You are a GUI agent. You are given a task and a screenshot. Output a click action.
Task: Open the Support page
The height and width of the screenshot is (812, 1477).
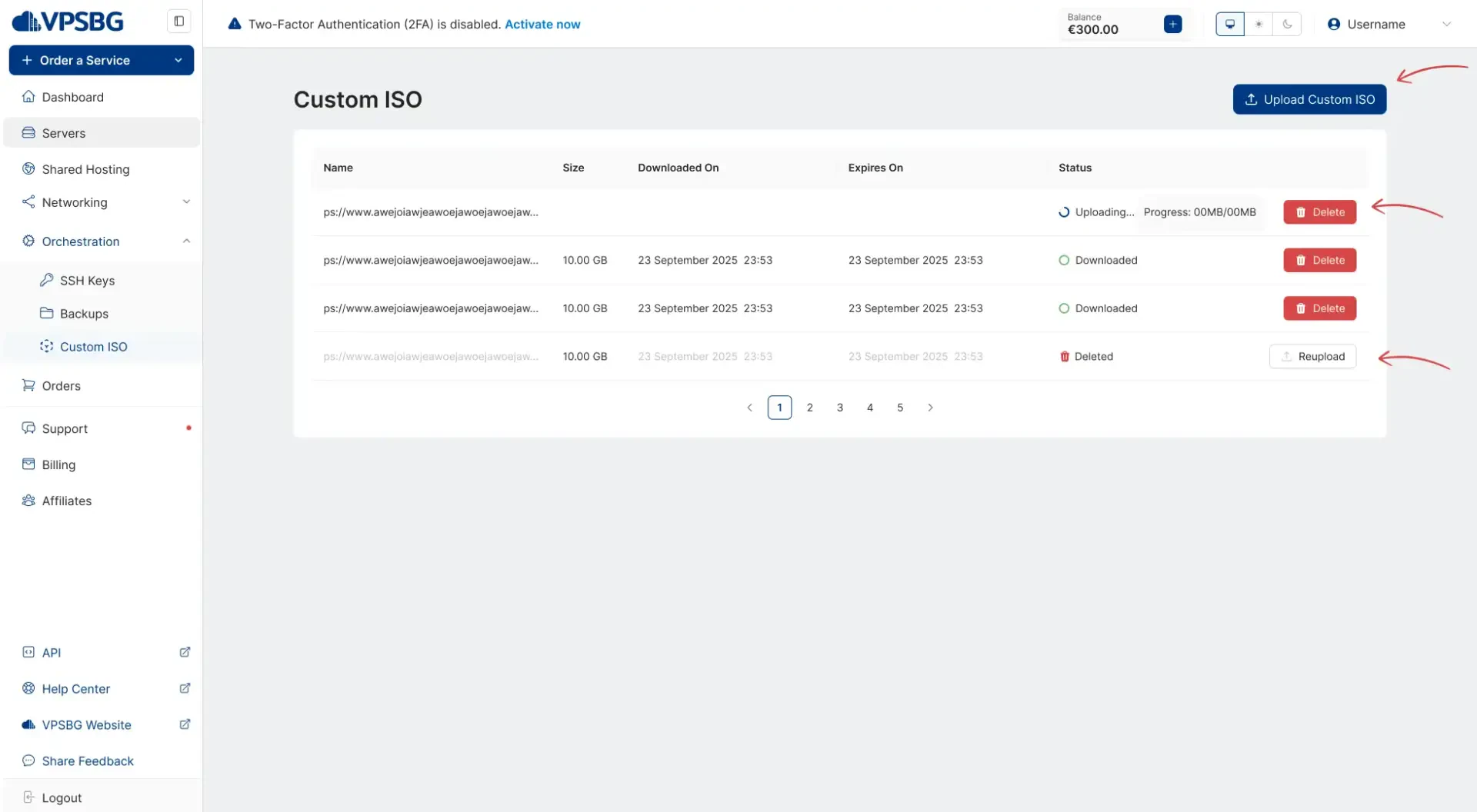pos(64,428)
